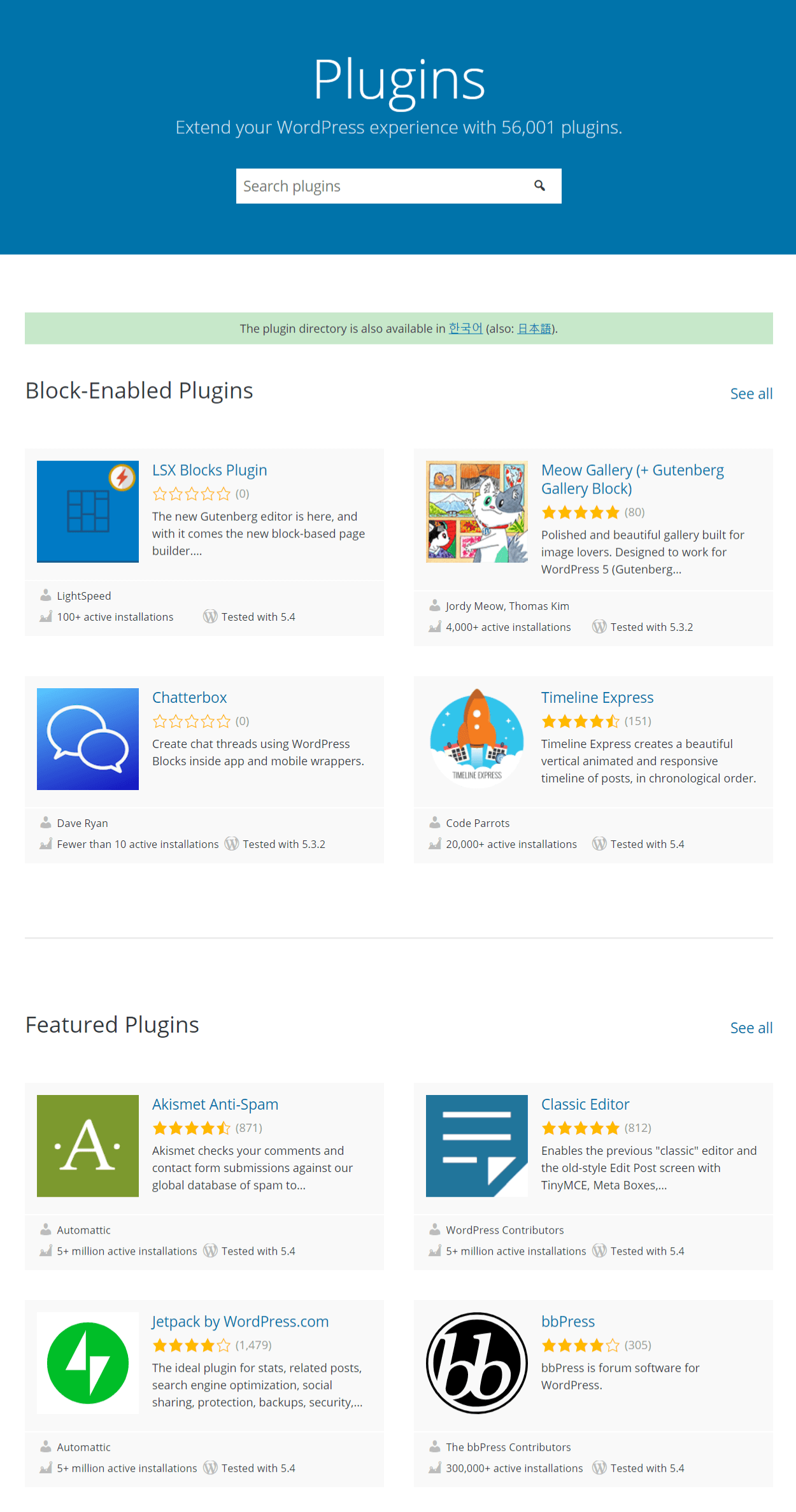Click the LightSpeed author person icon

[45, 595]
